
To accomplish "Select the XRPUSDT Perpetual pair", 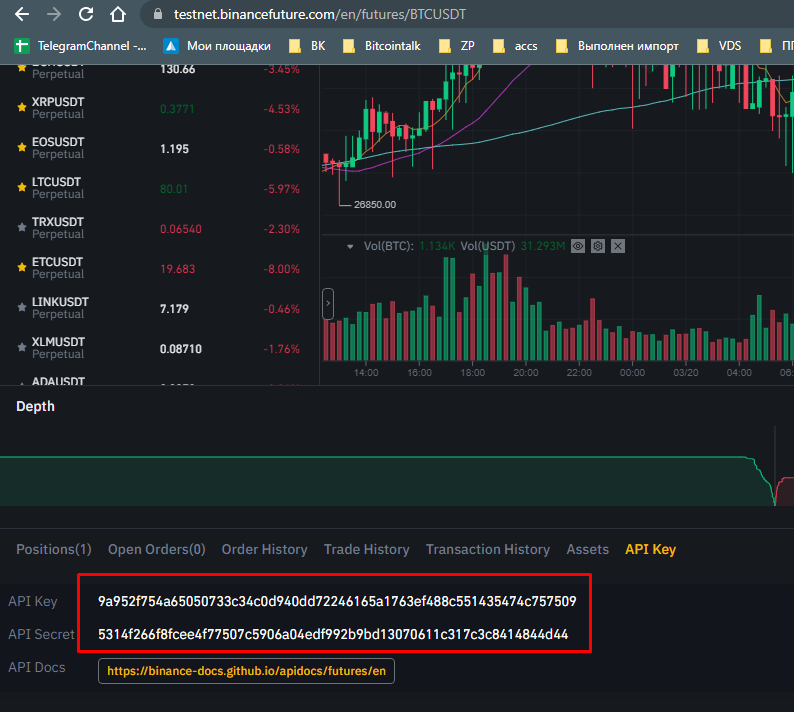I will pyautogui.click(x=58, y=108).
